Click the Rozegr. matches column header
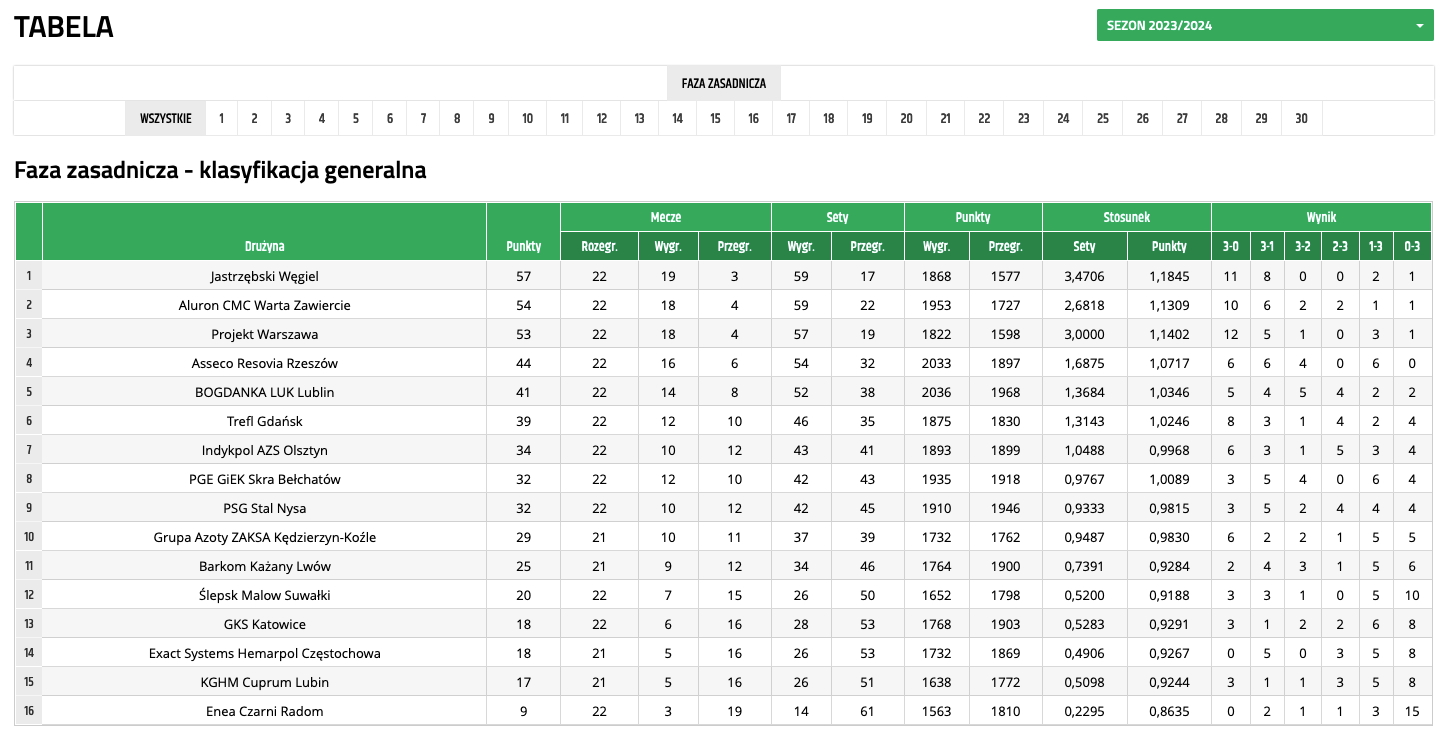The height and width of the screenshot is (740, 1449). tap(599, 246)
